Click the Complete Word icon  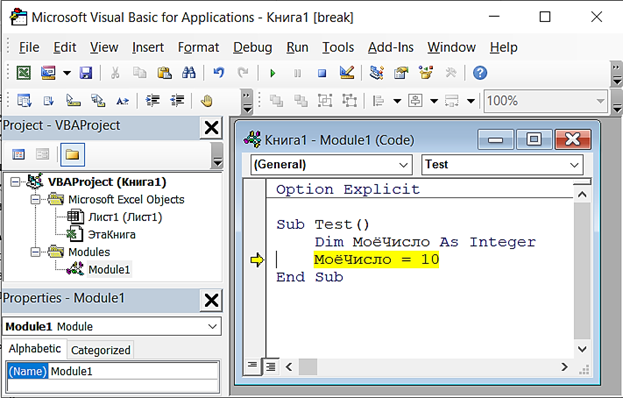coord(122,101)
